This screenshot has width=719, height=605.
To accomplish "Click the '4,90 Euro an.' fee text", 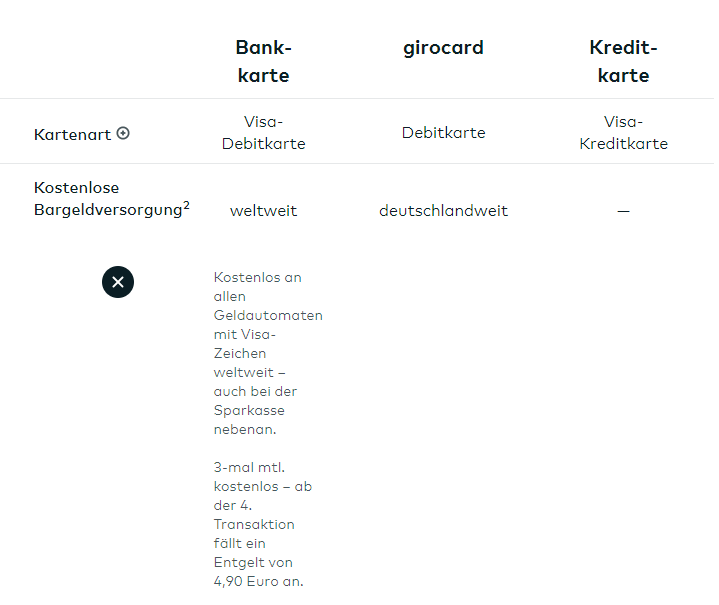I will [257, 581].
